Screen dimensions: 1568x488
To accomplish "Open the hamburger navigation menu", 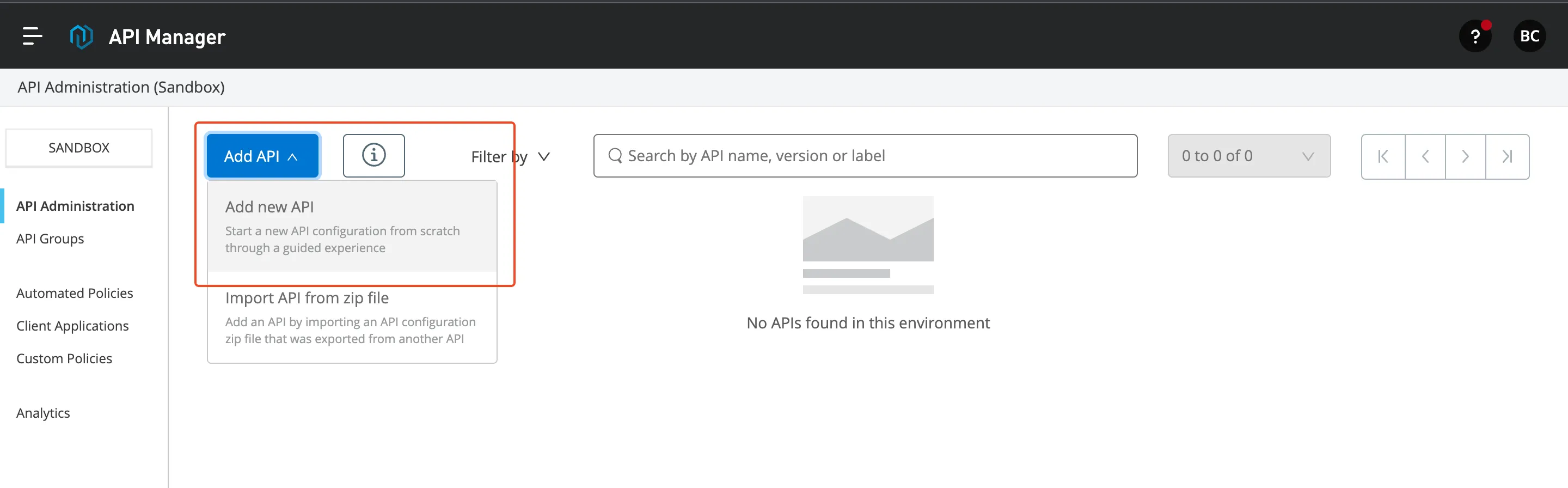I will tap(32, 36).
